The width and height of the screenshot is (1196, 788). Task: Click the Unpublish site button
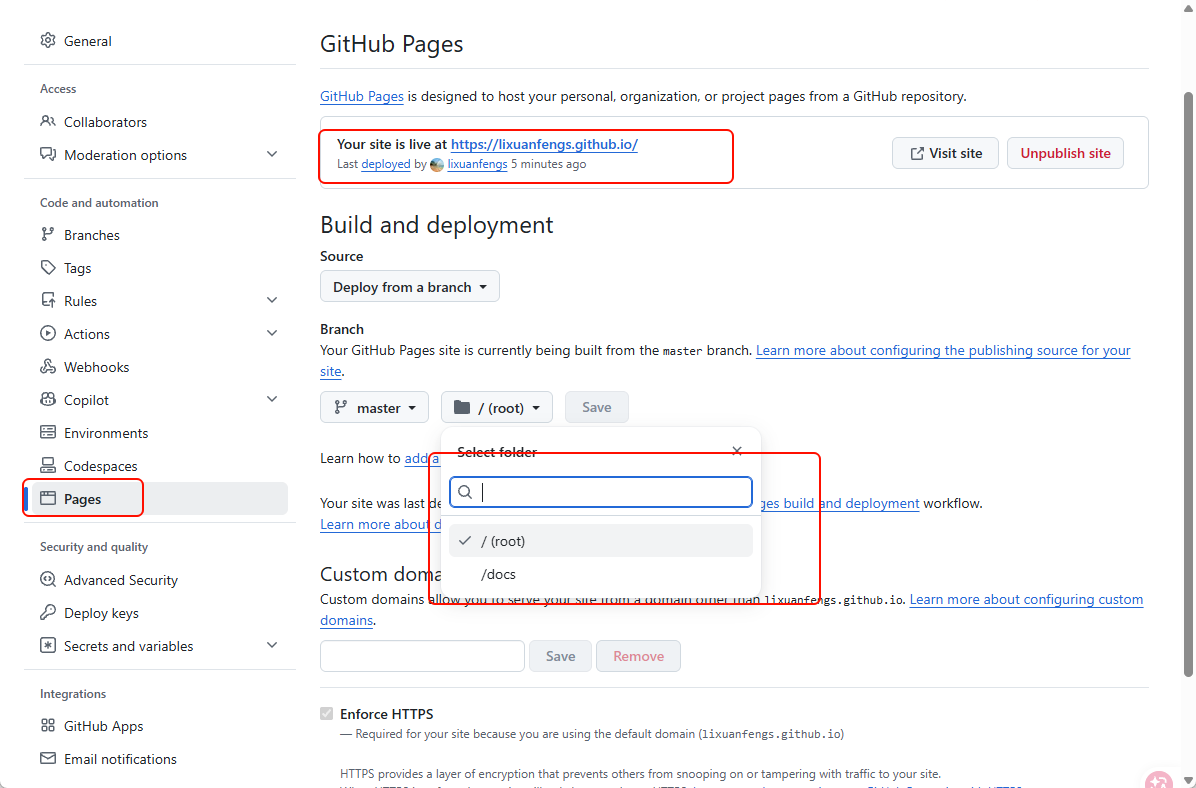1066,153
